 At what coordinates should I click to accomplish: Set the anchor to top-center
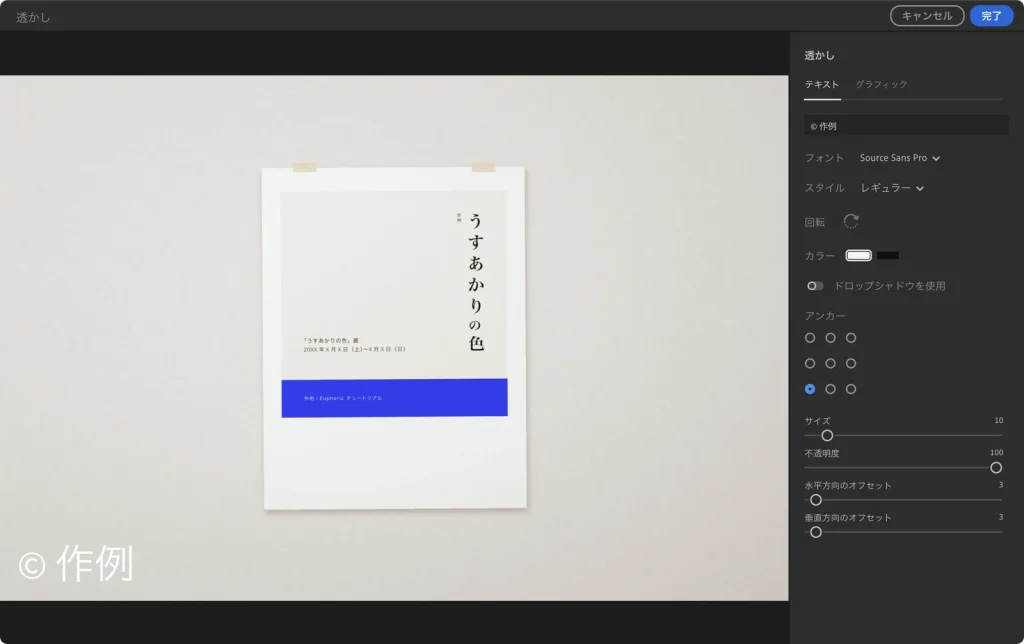click(x=830, y=338)
